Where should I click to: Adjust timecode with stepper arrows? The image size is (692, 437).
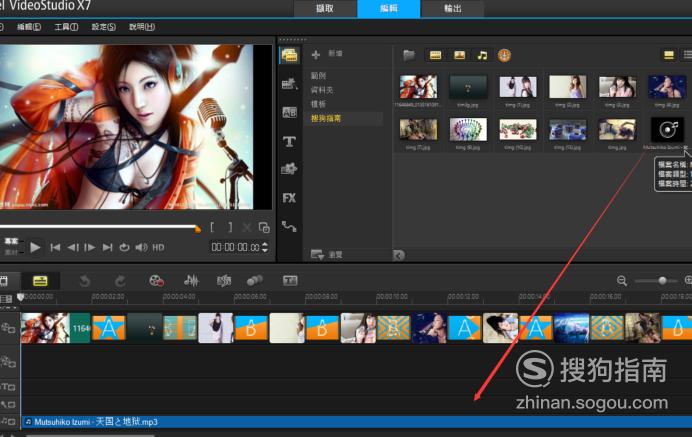click(x=265, y=247)
